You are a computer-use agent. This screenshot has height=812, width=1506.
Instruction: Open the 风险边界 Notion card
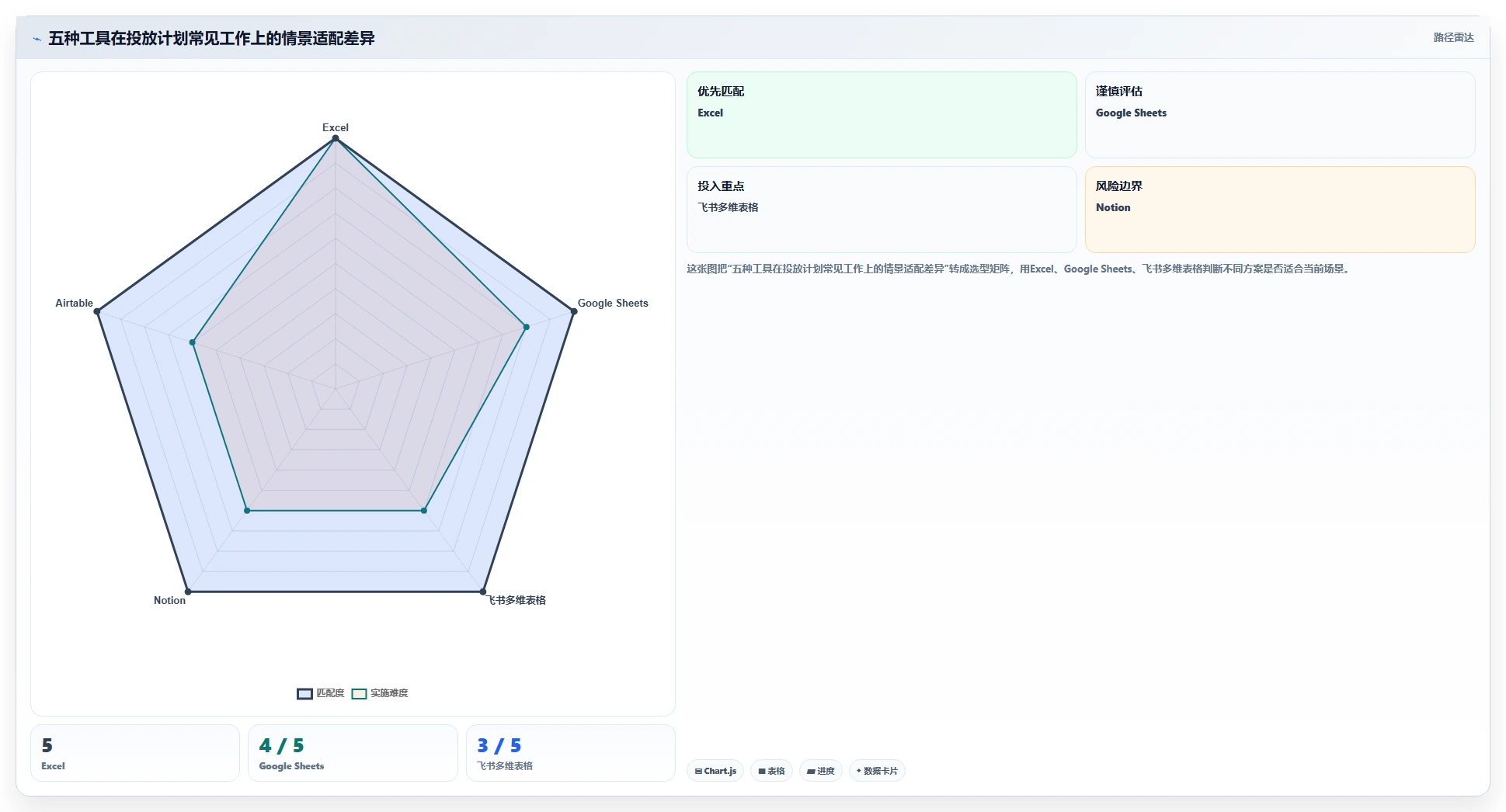1280,210
